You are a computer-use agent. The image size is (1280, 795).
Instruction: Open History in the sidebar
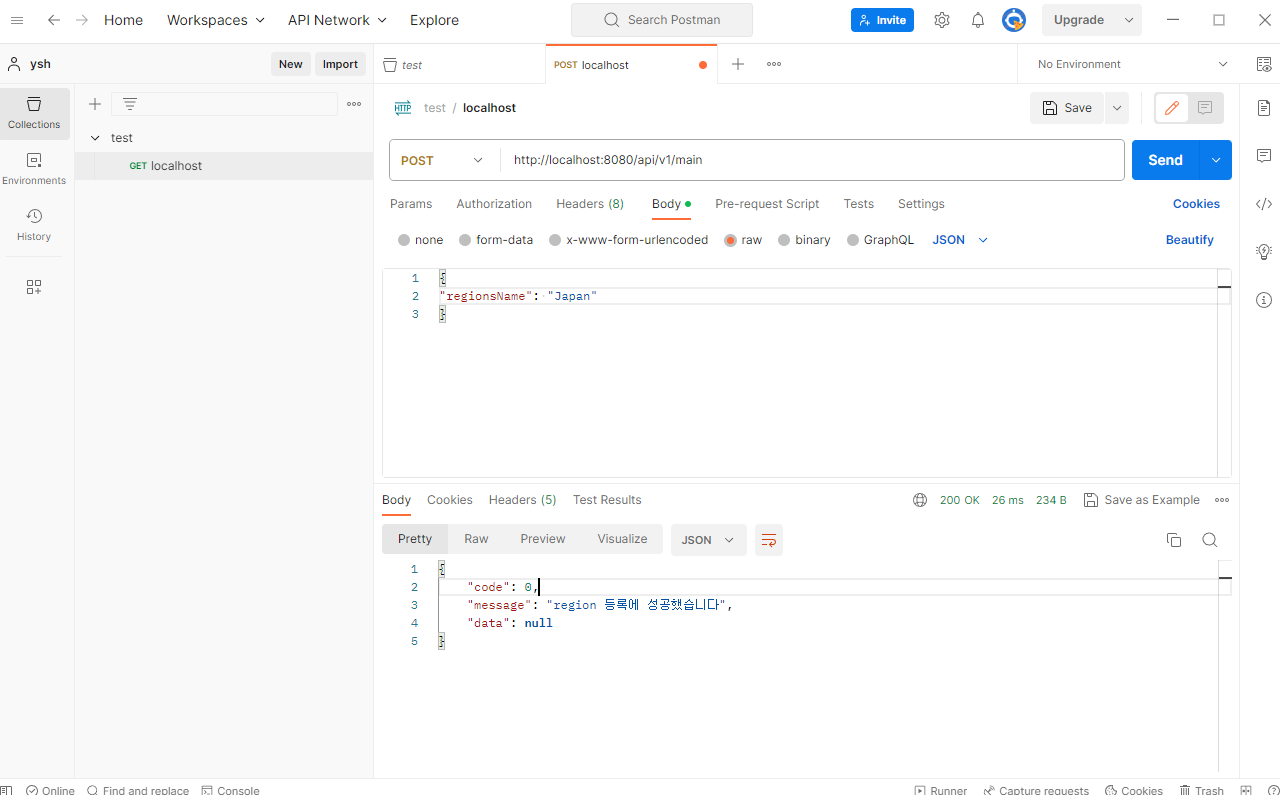(34, 225)
